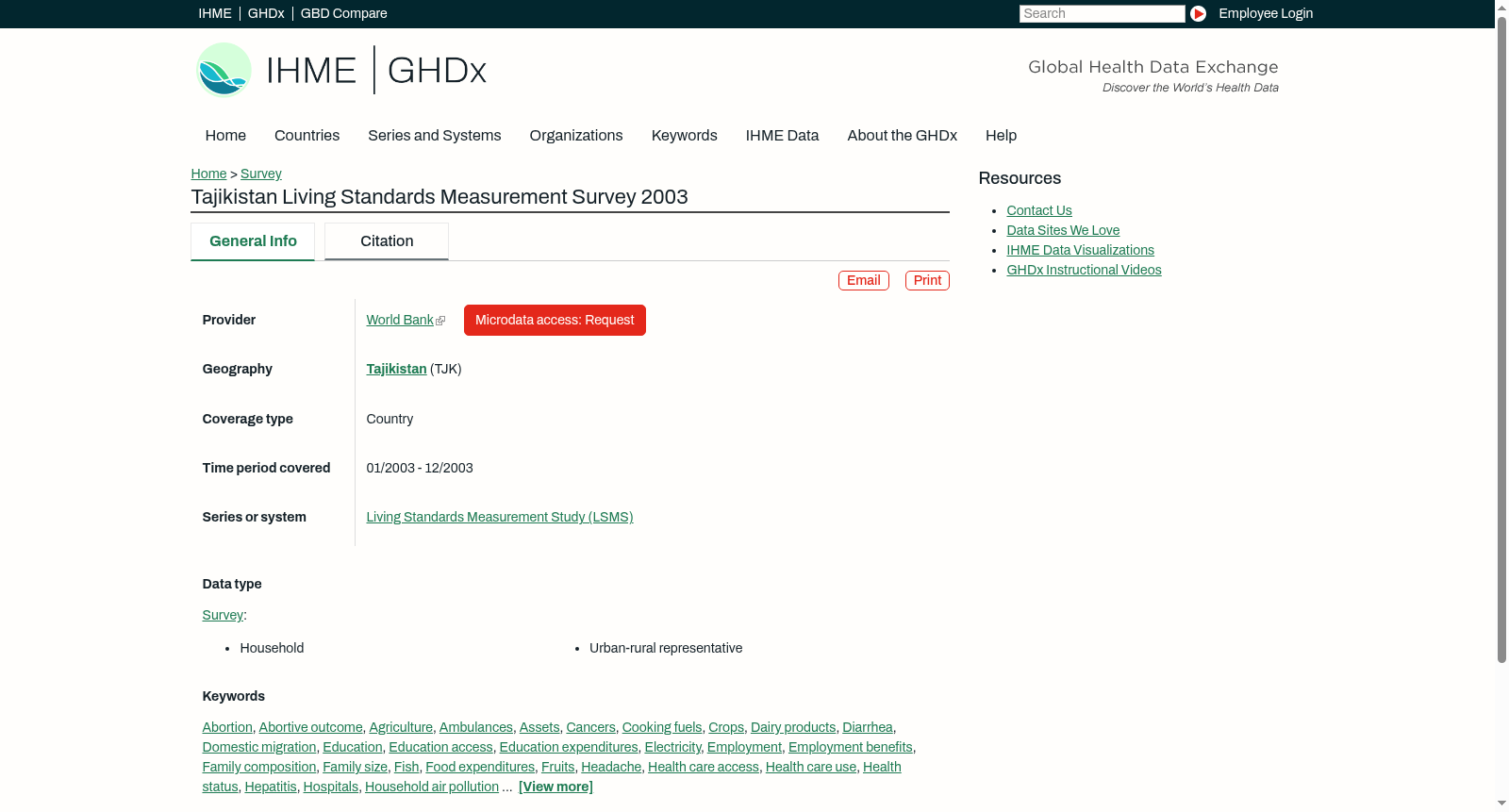
Task: Open the Food expenditures keyword
Action: pyautogui.click(x=480, y=767)
